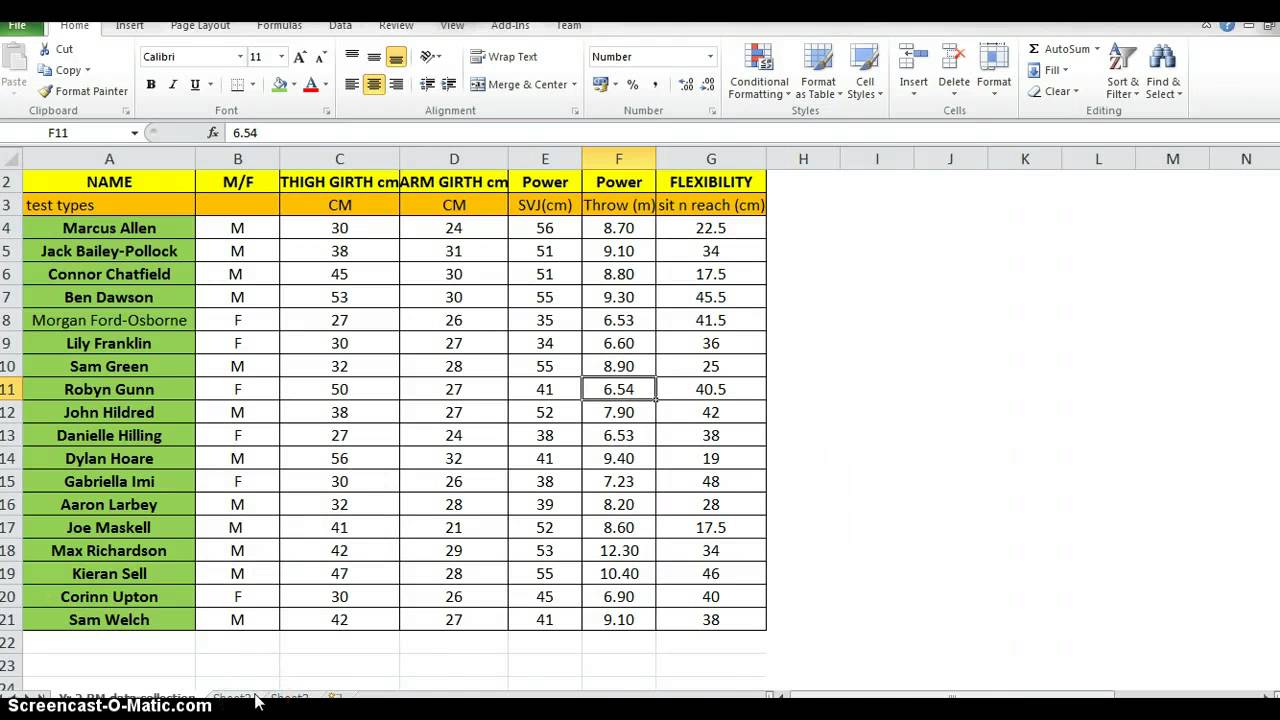Screen dimensions: 1280x720
Task: Apply borders with the Borders icon
Action: tap(237, 85)
